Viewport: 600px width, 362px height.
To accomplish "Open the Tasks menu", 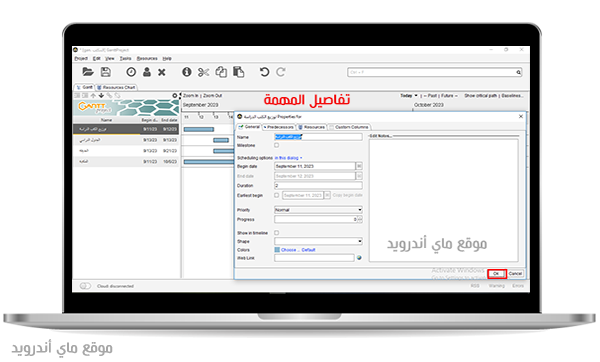I will [x=126, y=59].
